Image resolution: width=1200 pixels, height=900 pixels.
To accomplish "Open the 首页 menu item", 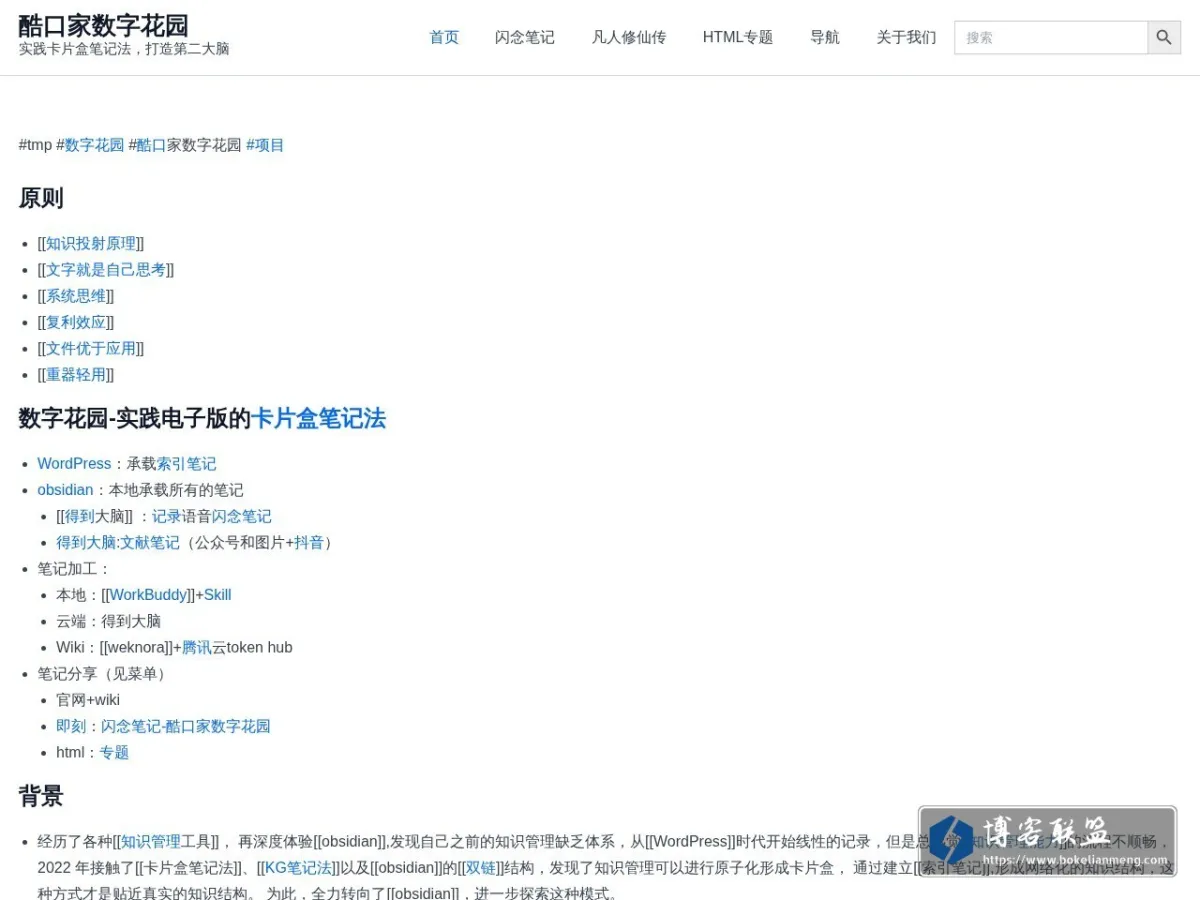I will click(444, 37).
